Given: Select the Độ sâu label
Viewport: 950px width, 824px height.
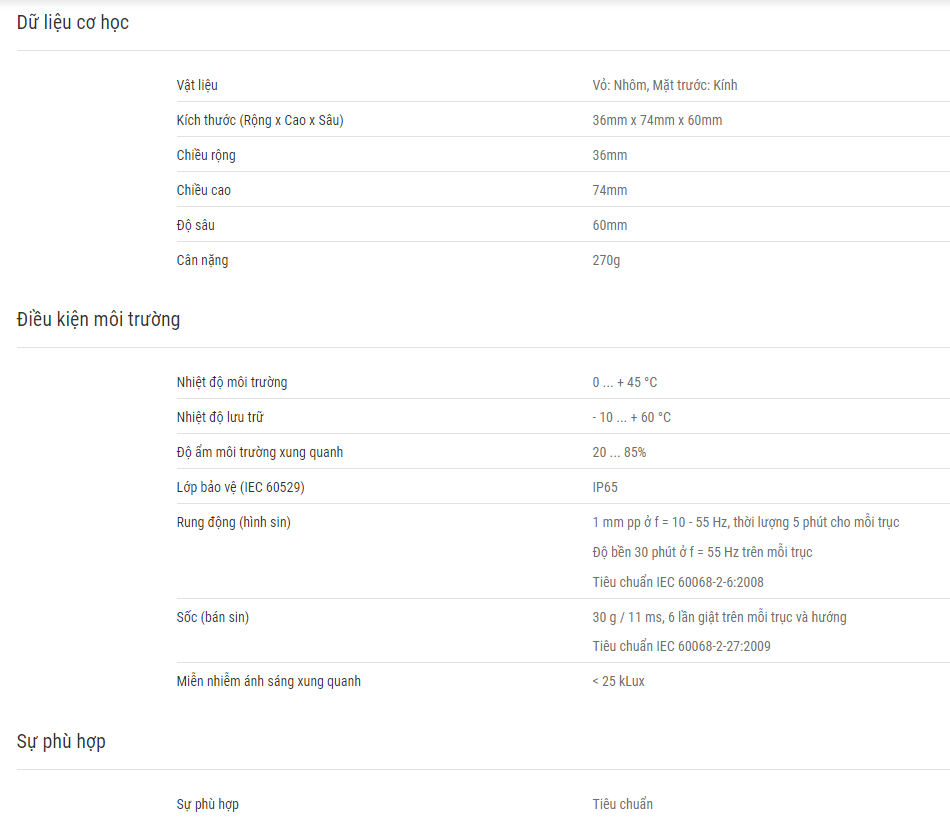Looking at the screenshot, I should coord(196,225).
